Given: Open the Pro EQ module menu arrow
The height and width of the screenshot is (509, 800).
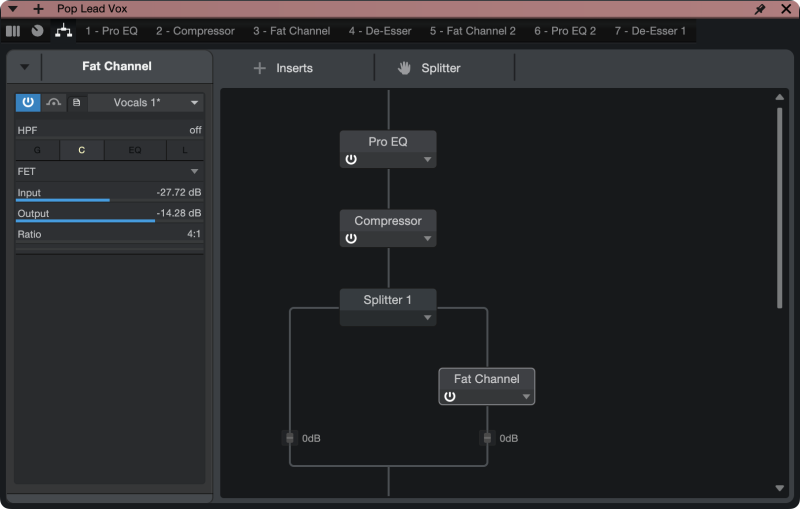Looking at the screenshot, I should pos(428,160).
